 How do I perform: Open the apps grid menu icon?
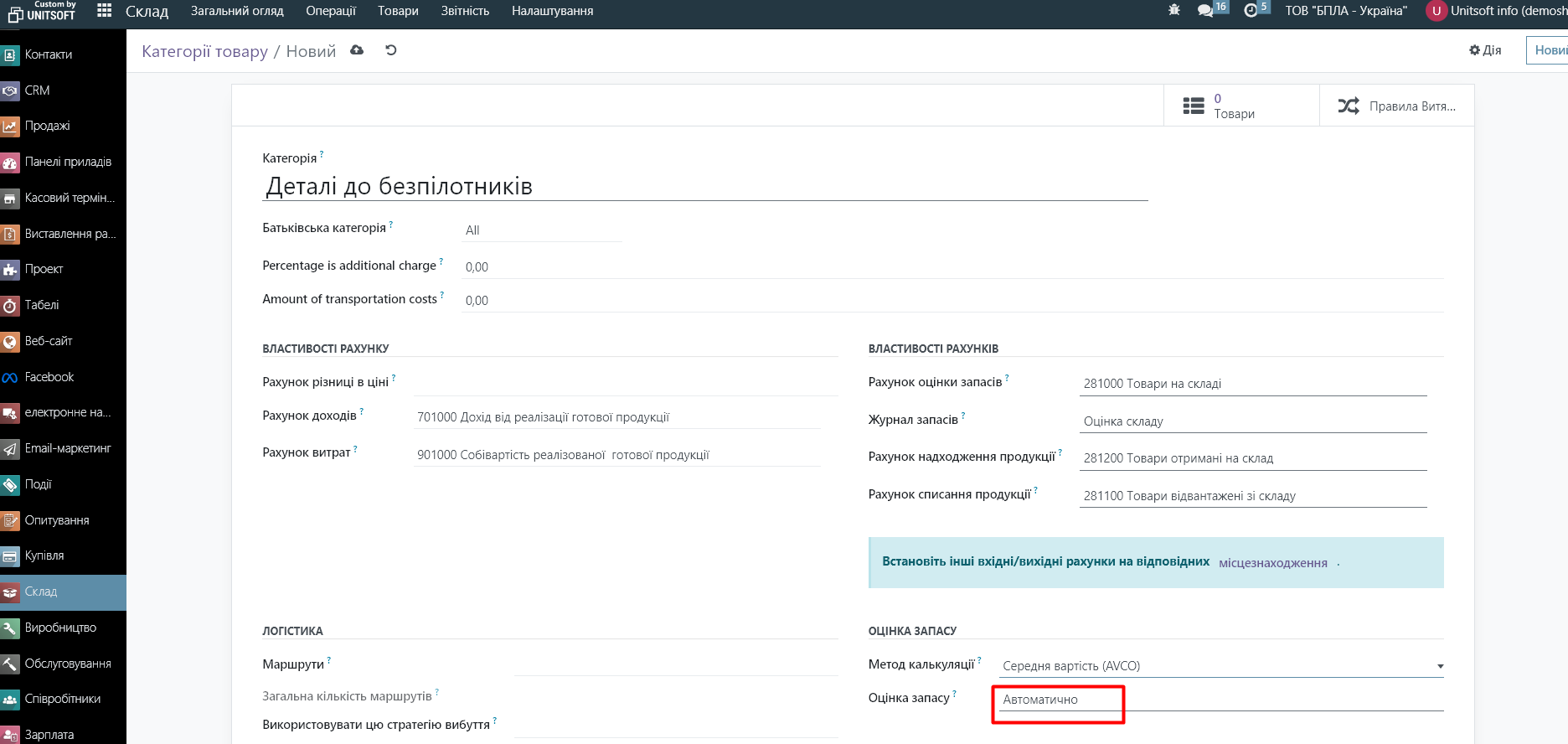104,11
